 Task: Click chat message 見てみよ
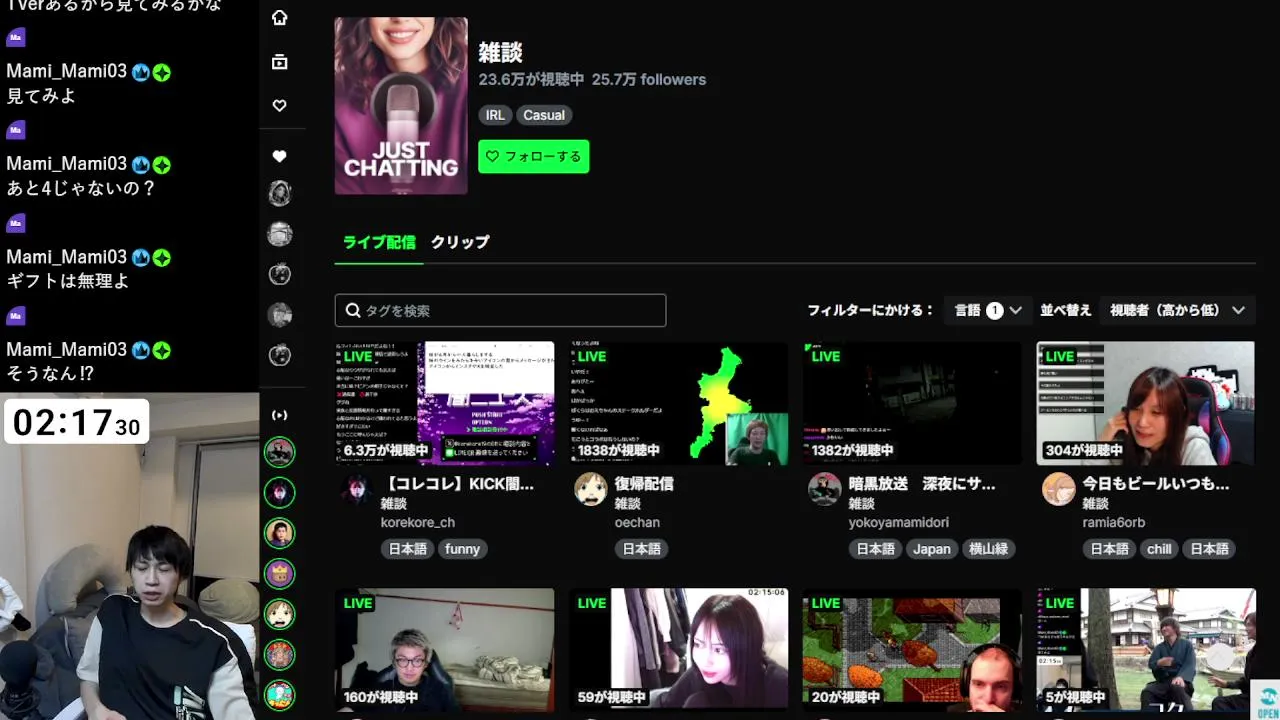(41, 96)
